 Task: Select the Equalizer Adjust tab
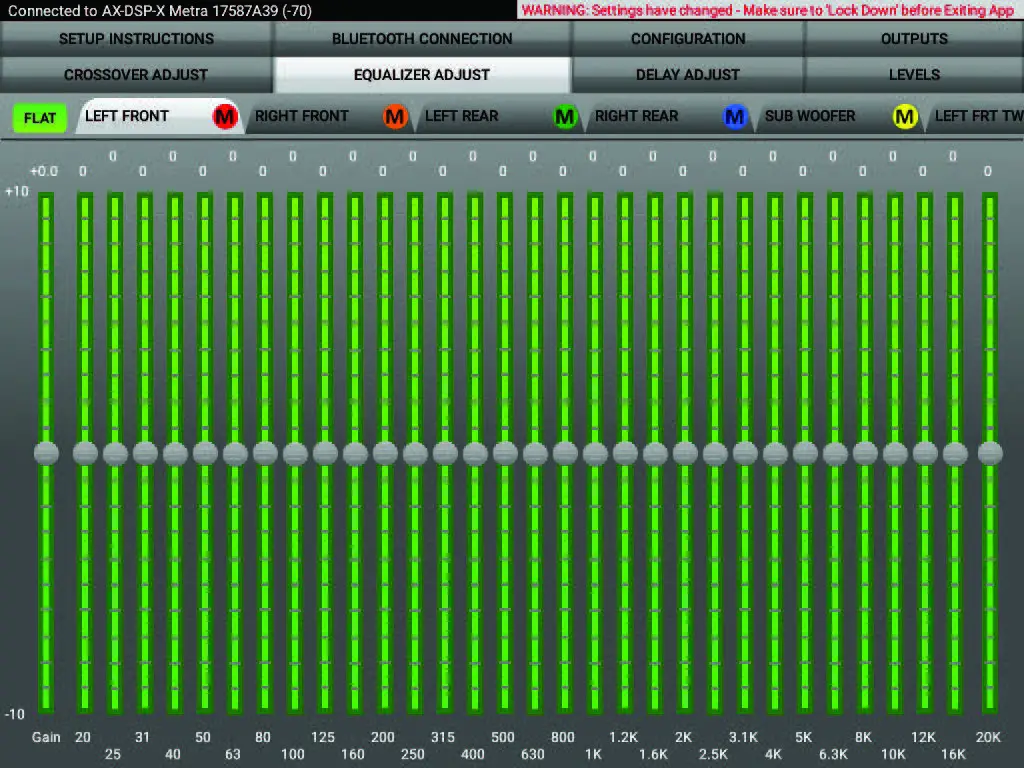422,74
